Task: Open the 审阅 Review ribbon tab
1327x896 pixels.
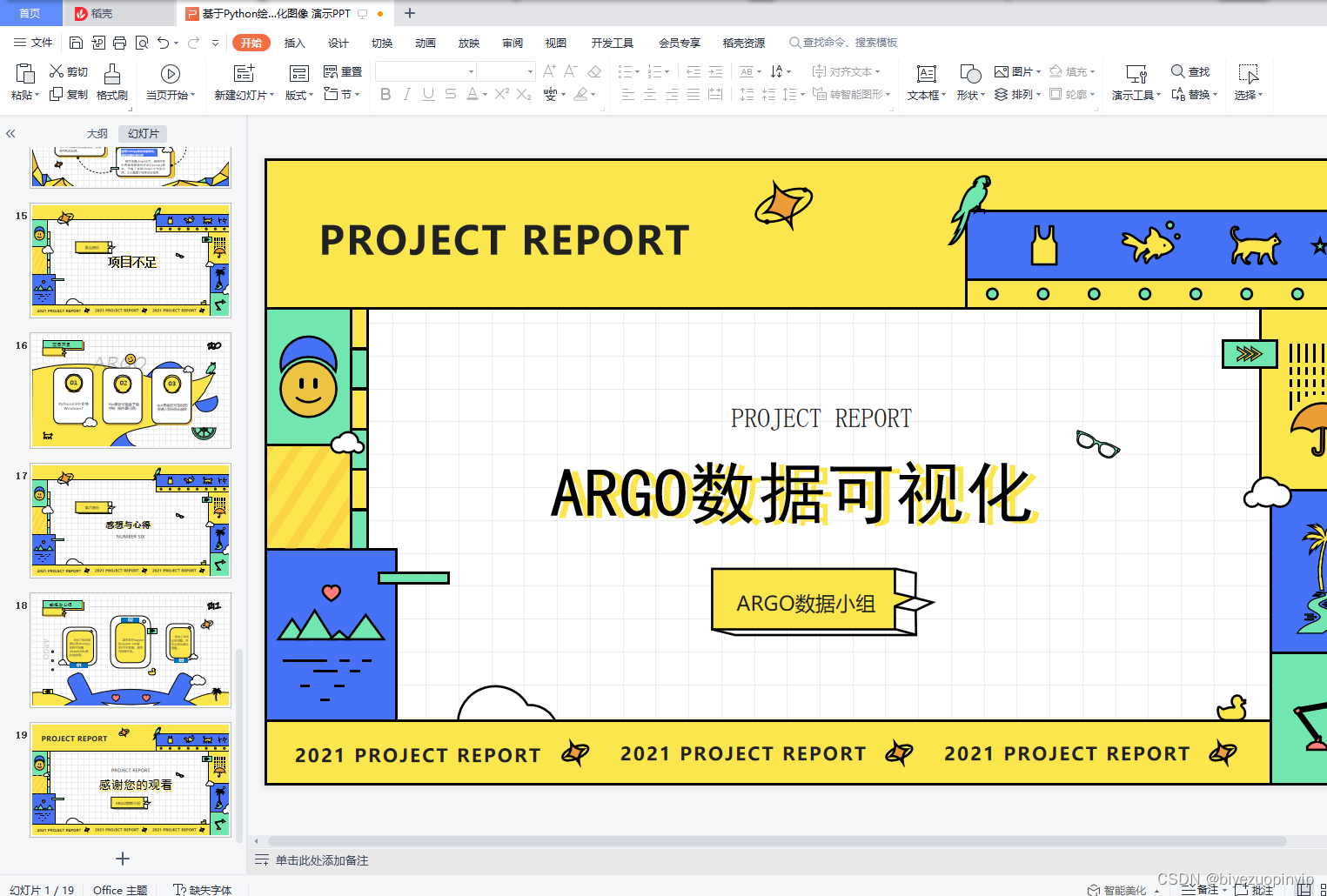Action: click(513, 43)
